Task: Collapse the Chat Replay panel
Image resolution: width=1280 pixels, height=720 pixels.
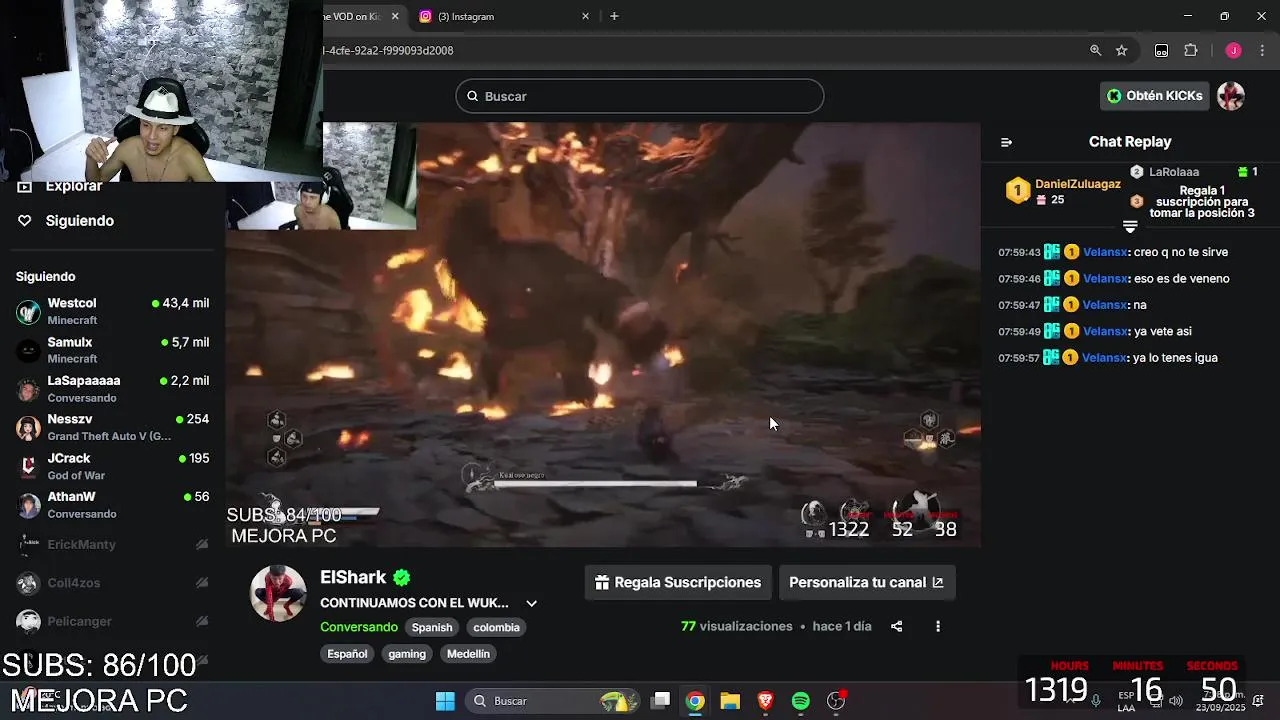Action: tap(1006, 142)
